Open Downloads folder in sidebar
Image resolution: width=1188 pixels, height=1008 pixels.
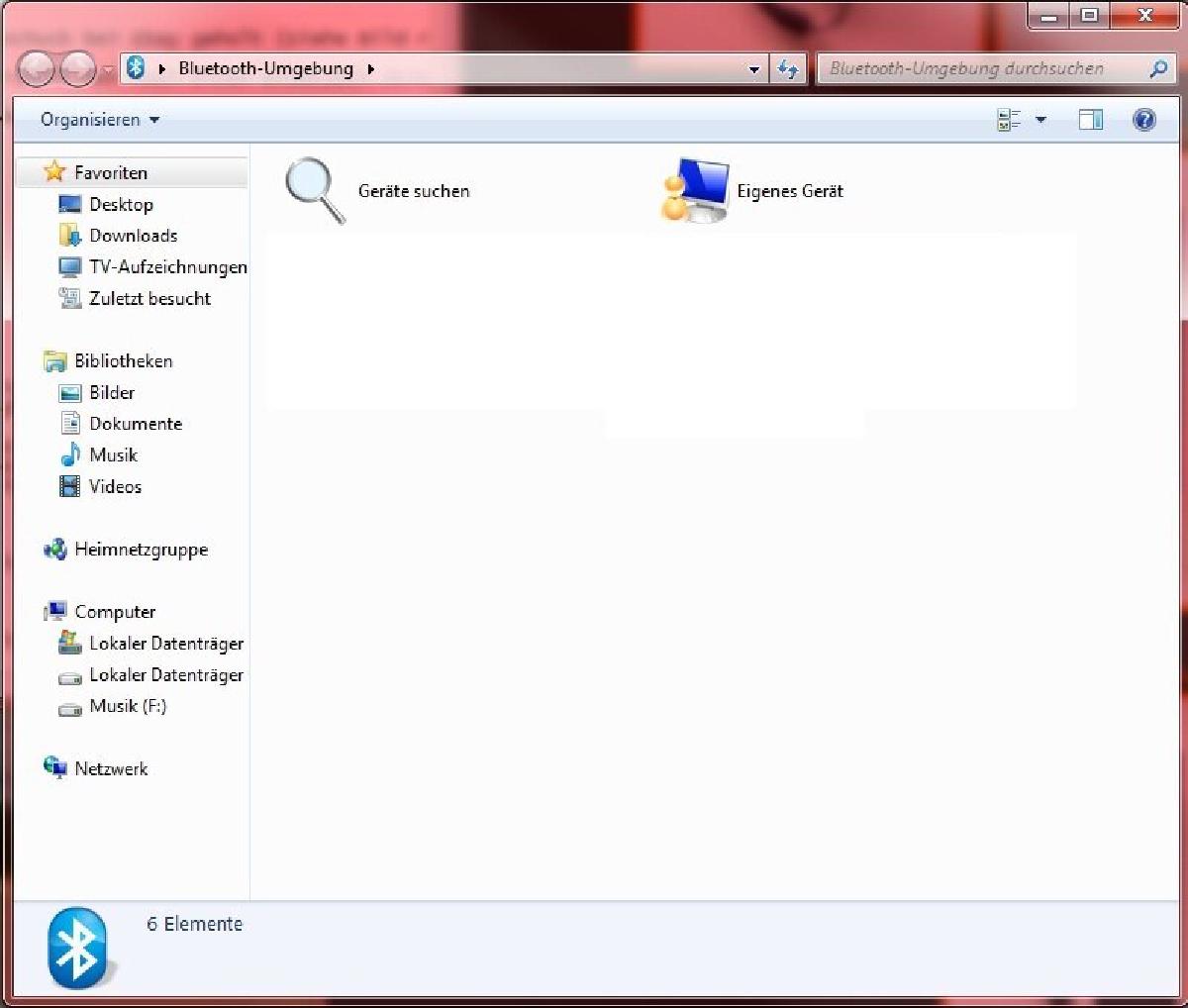(x=133, y=236)
